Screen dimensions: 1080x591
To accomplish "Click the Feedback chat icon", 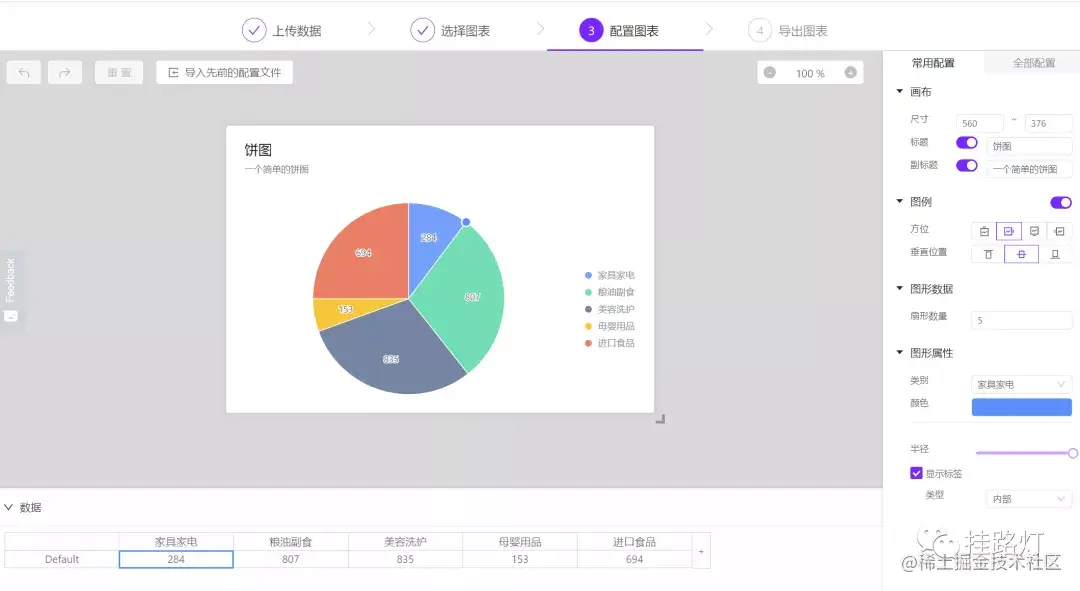I will click(10, 316).
